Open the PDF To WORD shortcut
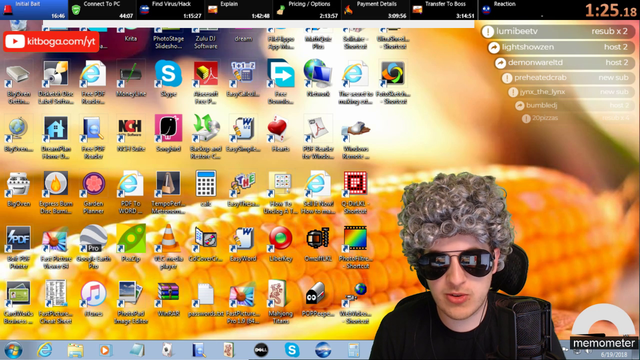 [x=131, y=192]
